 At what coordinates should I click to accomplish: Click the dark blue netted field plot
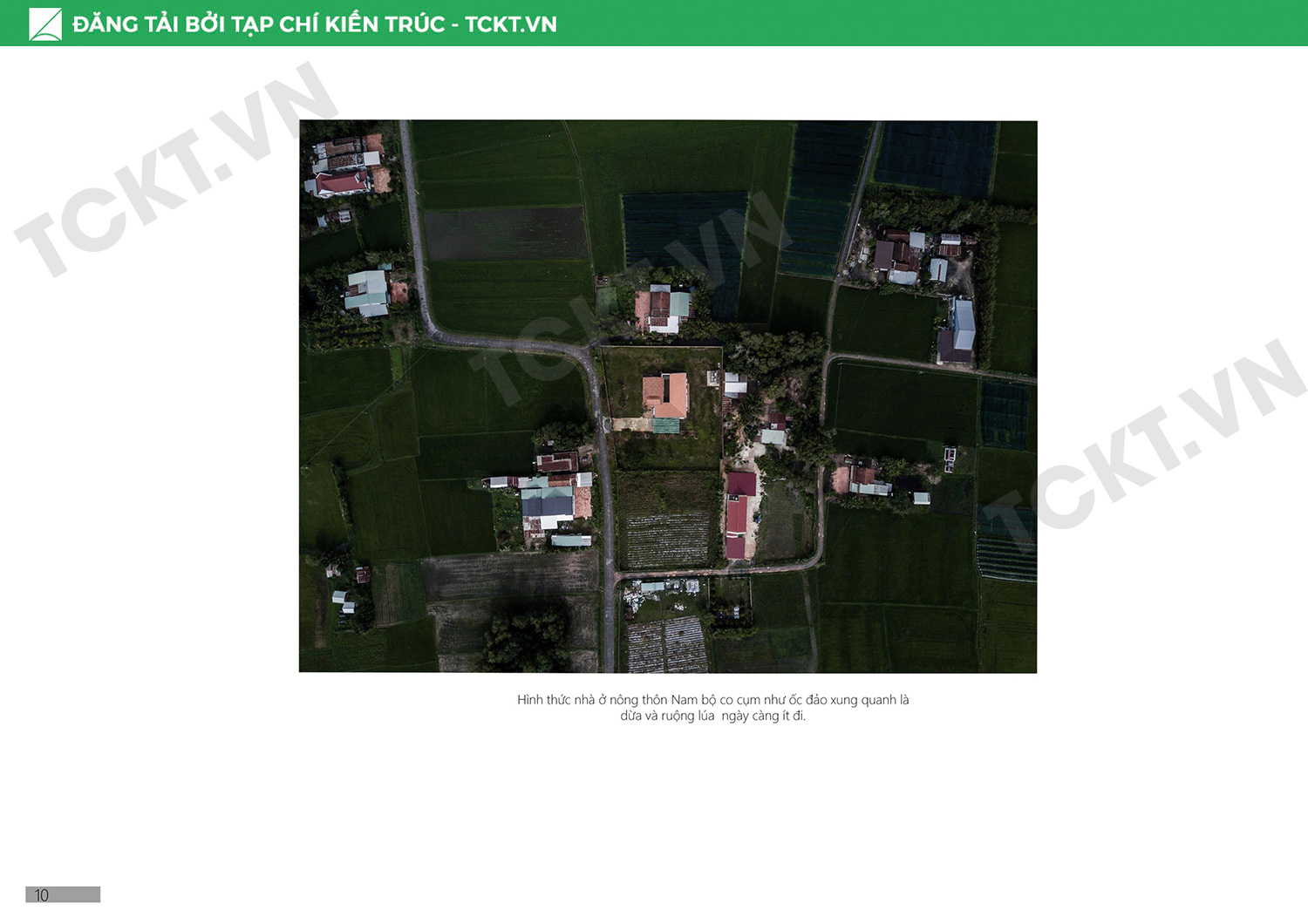tap(935, 157)
